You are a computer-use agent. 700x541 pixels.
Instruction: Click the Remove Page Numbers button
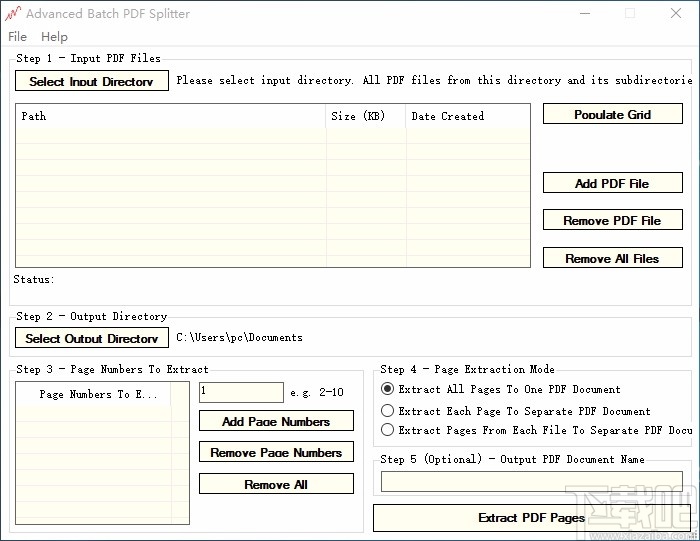coord(276,452)
